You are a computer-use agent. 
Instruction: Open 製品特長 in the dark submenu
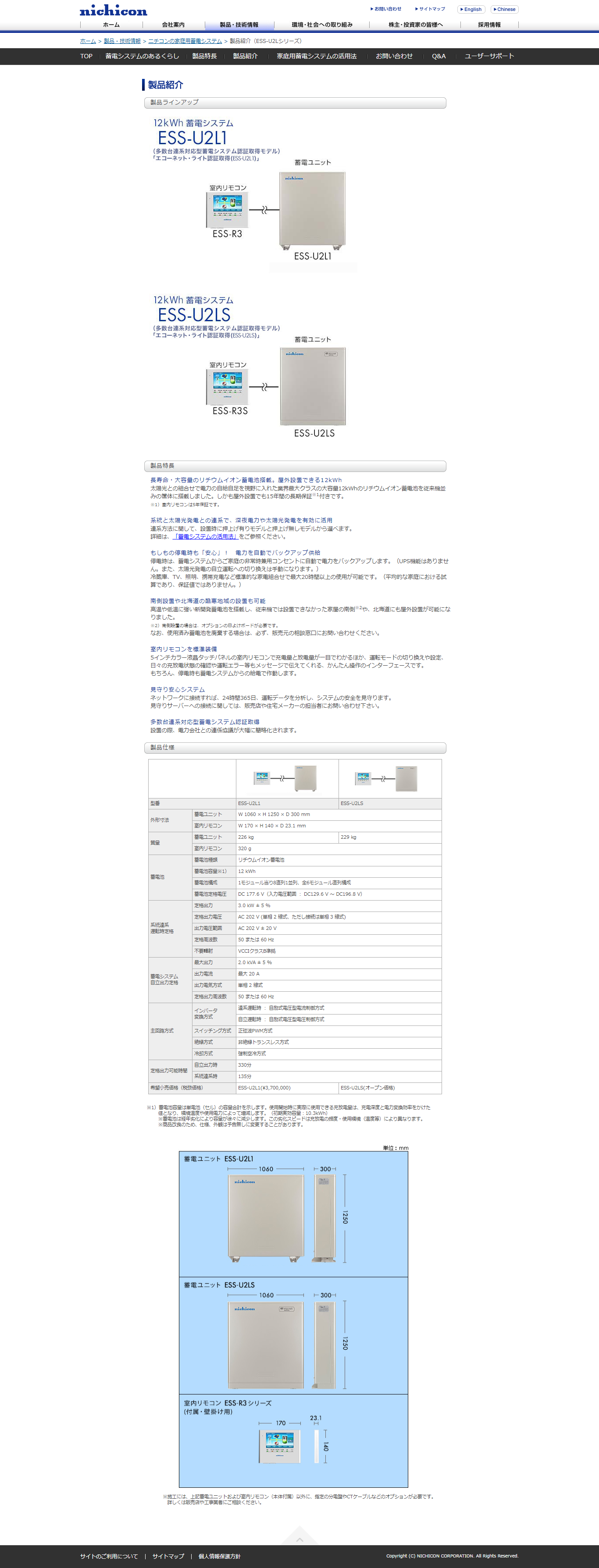[205, 56]
